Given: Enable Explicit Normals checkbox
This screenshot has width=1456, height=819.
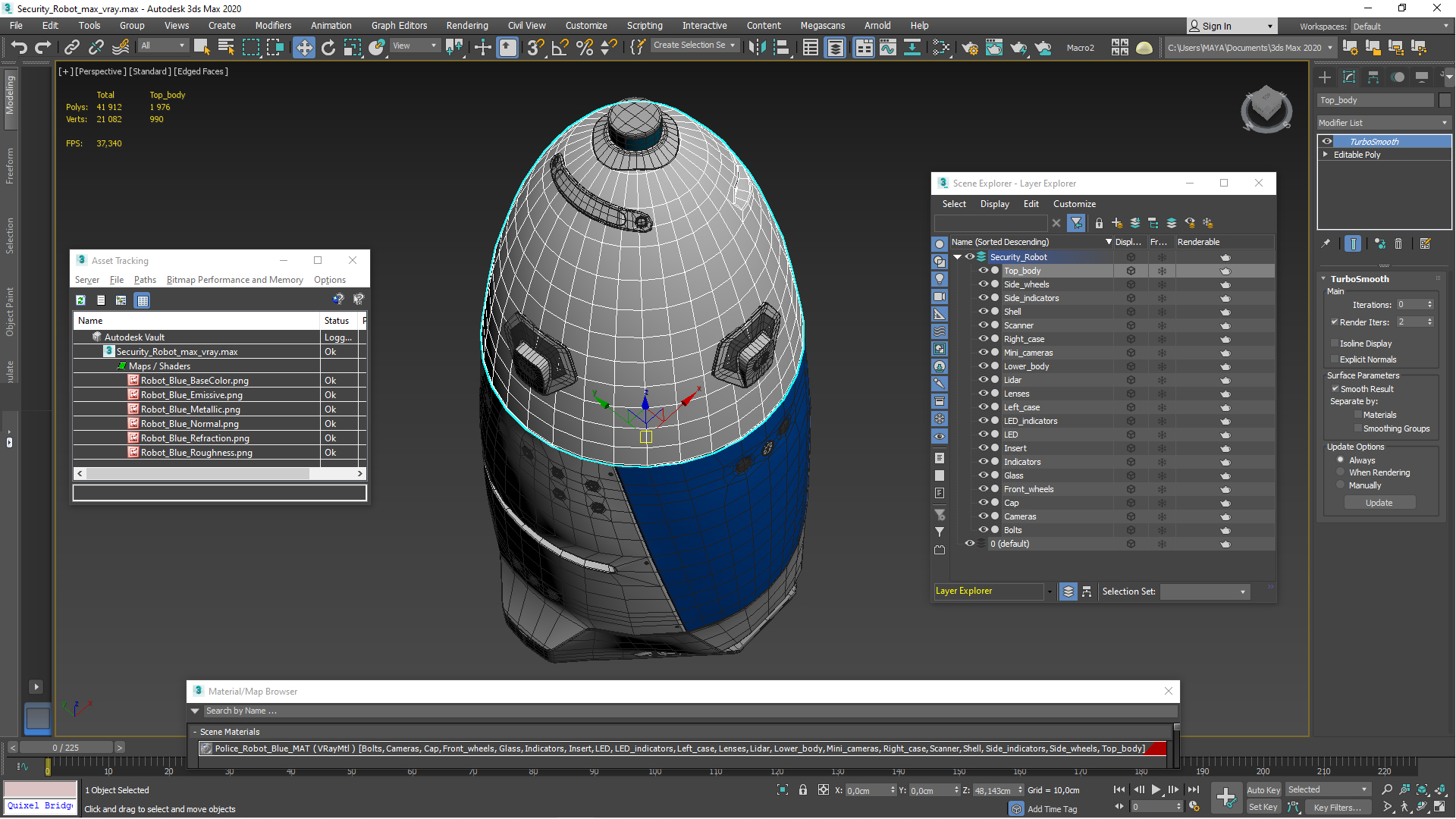Looking at the screenshot, I should click(x=1335, y=359).
